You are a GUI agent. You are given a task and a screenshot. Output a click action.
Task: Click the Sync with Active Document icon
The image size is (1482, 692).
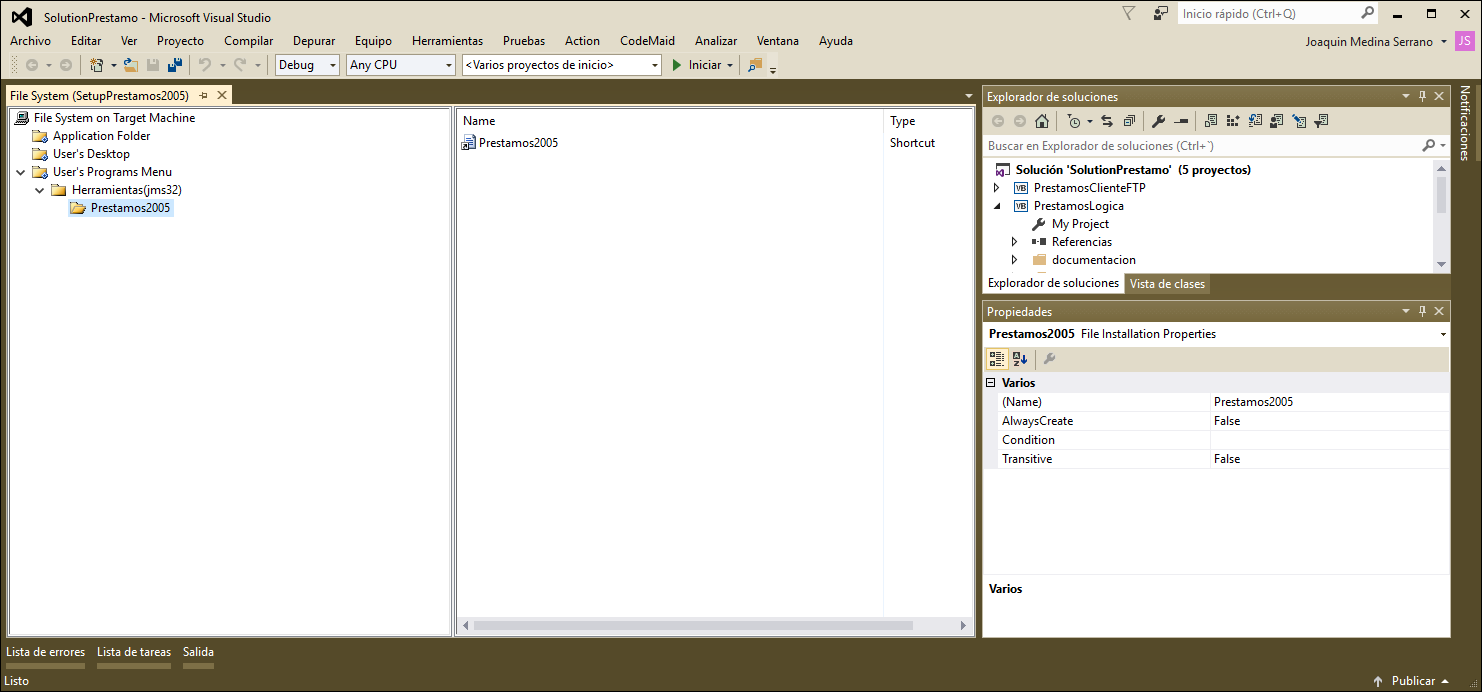click(1107, 121)
